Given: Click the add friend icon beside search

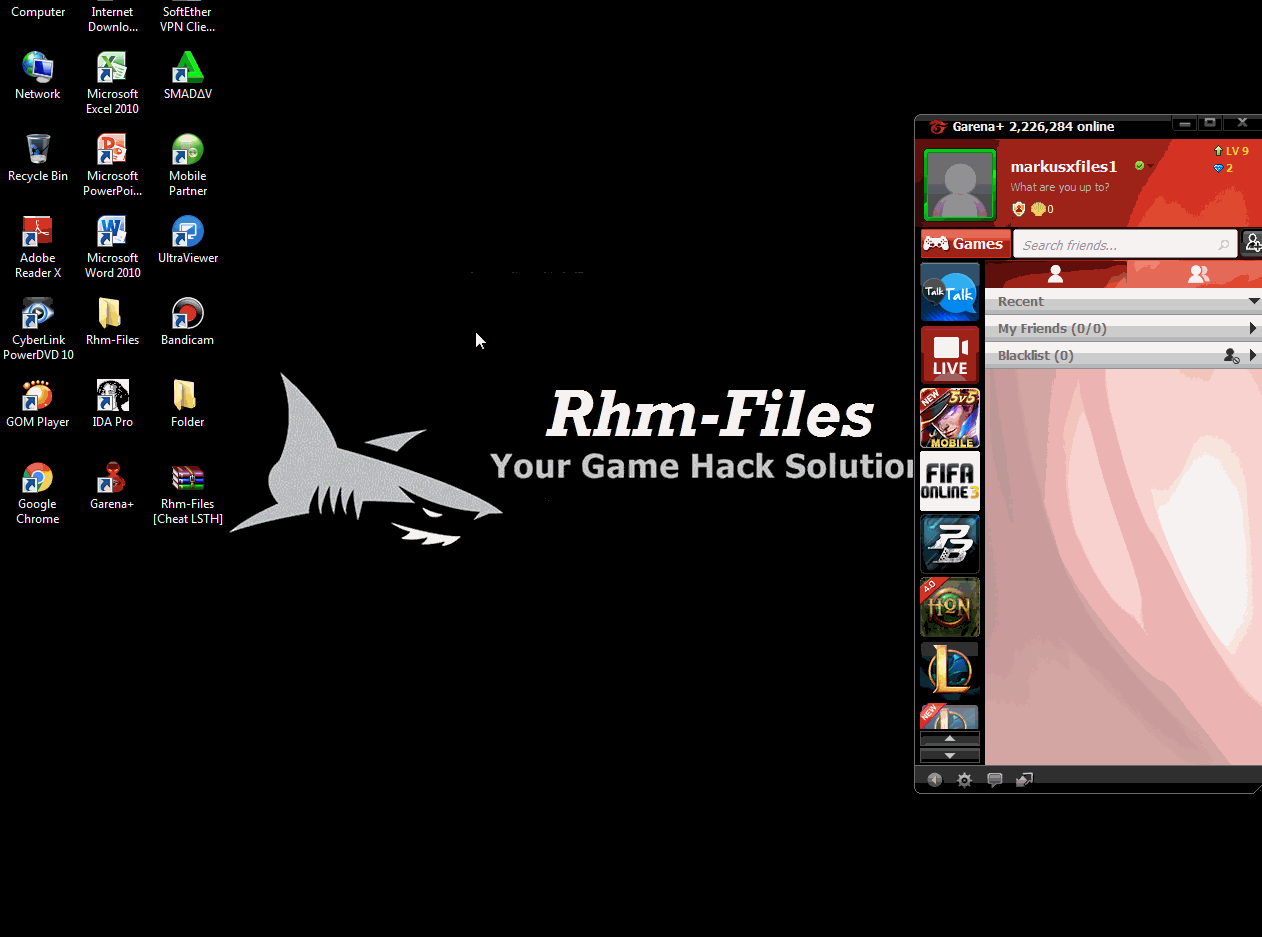Looking at the screenshot, I should pos(1252,243).
